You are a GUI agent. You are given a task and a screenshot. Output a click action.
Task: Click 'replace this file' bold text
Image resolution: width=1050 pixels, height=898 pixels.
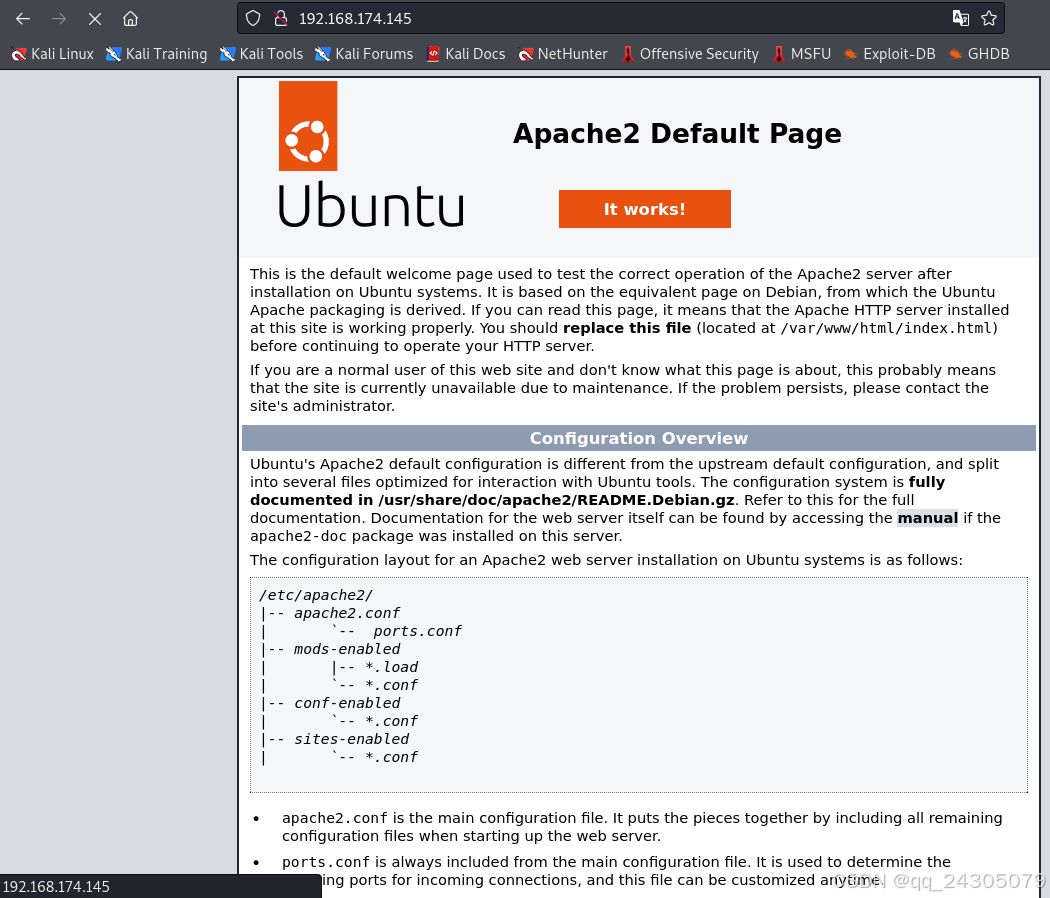click(x=627, y=328)
